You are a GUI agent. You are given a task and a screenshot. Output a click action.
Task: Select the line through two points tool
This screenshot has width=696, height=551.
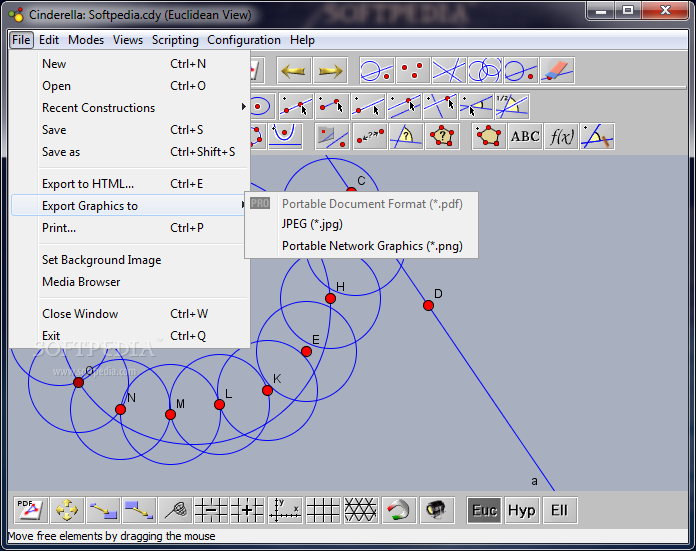click(x=296, y=107)
